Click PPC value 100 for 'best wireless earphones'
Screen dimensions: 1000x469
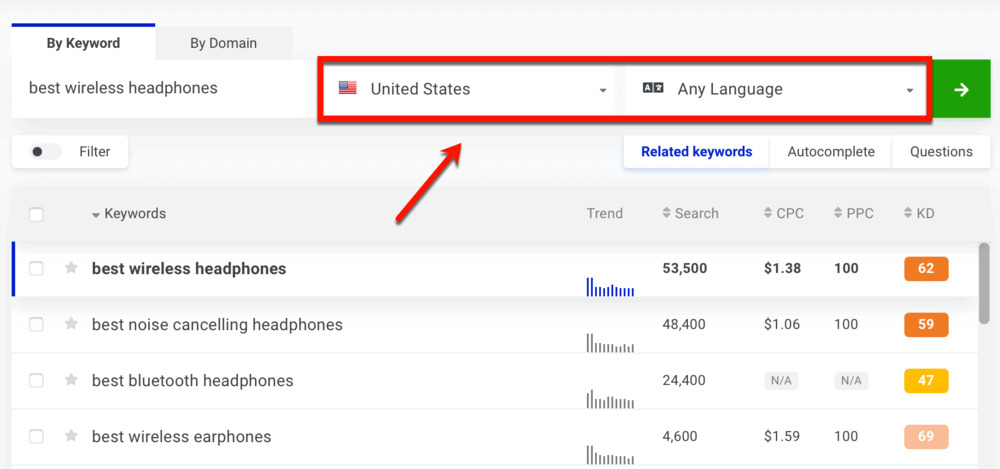click(846, 437)
